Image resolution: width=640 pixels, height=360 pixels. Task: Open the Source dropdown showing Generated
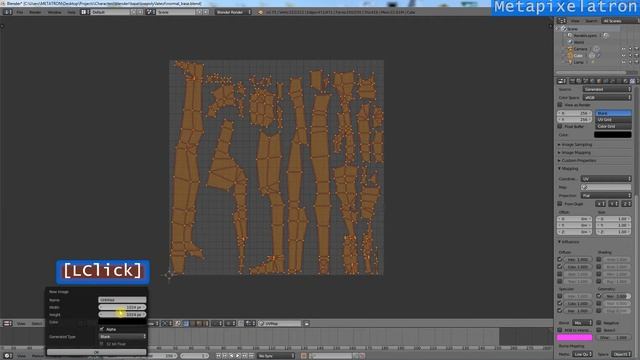[607, 89]
